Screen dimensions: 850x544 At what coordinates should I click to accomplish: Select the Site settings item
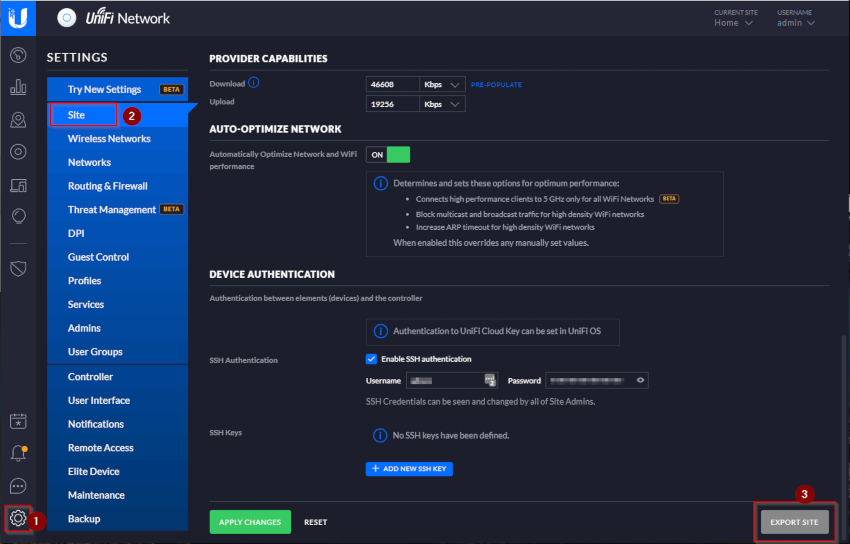point(118,115)
